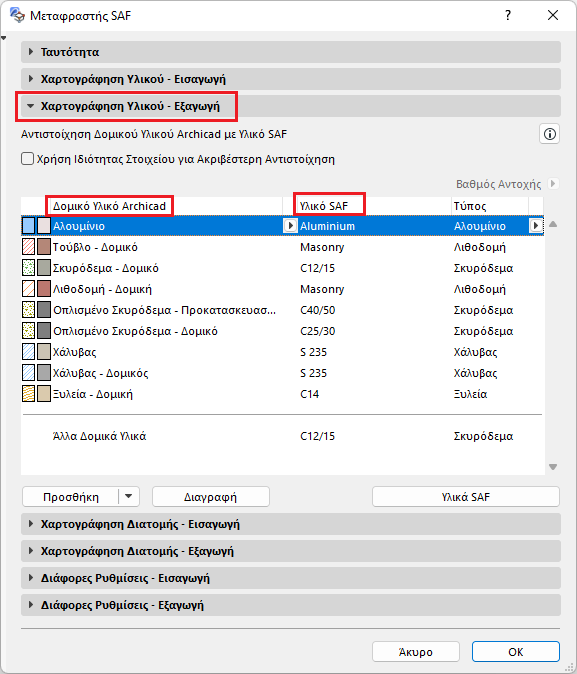Click C12/15 cell in Άλλα Δομικά Υλικά row

(x=317, y=436)
